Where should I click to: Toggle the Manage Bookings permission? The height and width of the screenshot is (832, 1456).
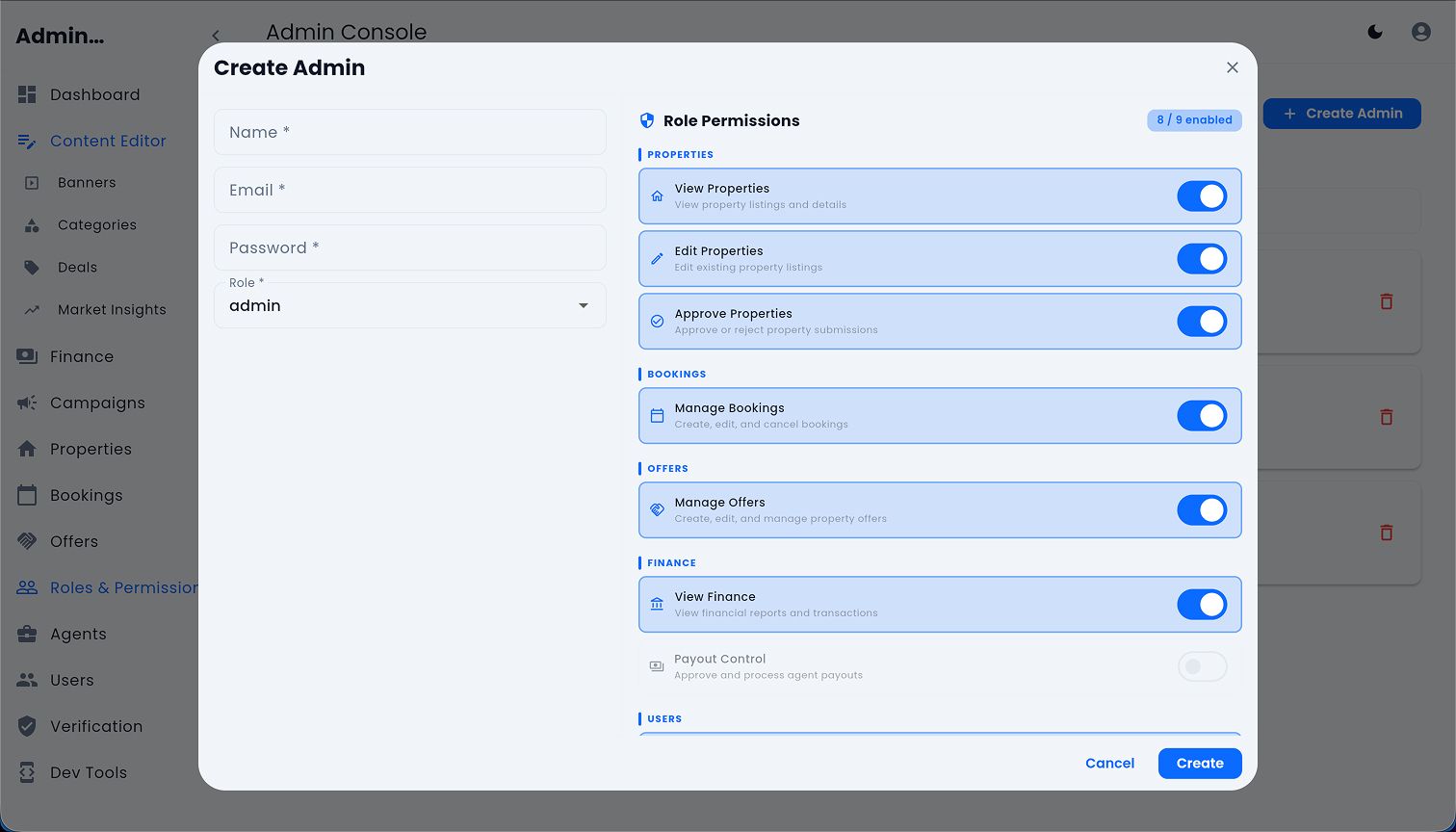click(1202, 416)
